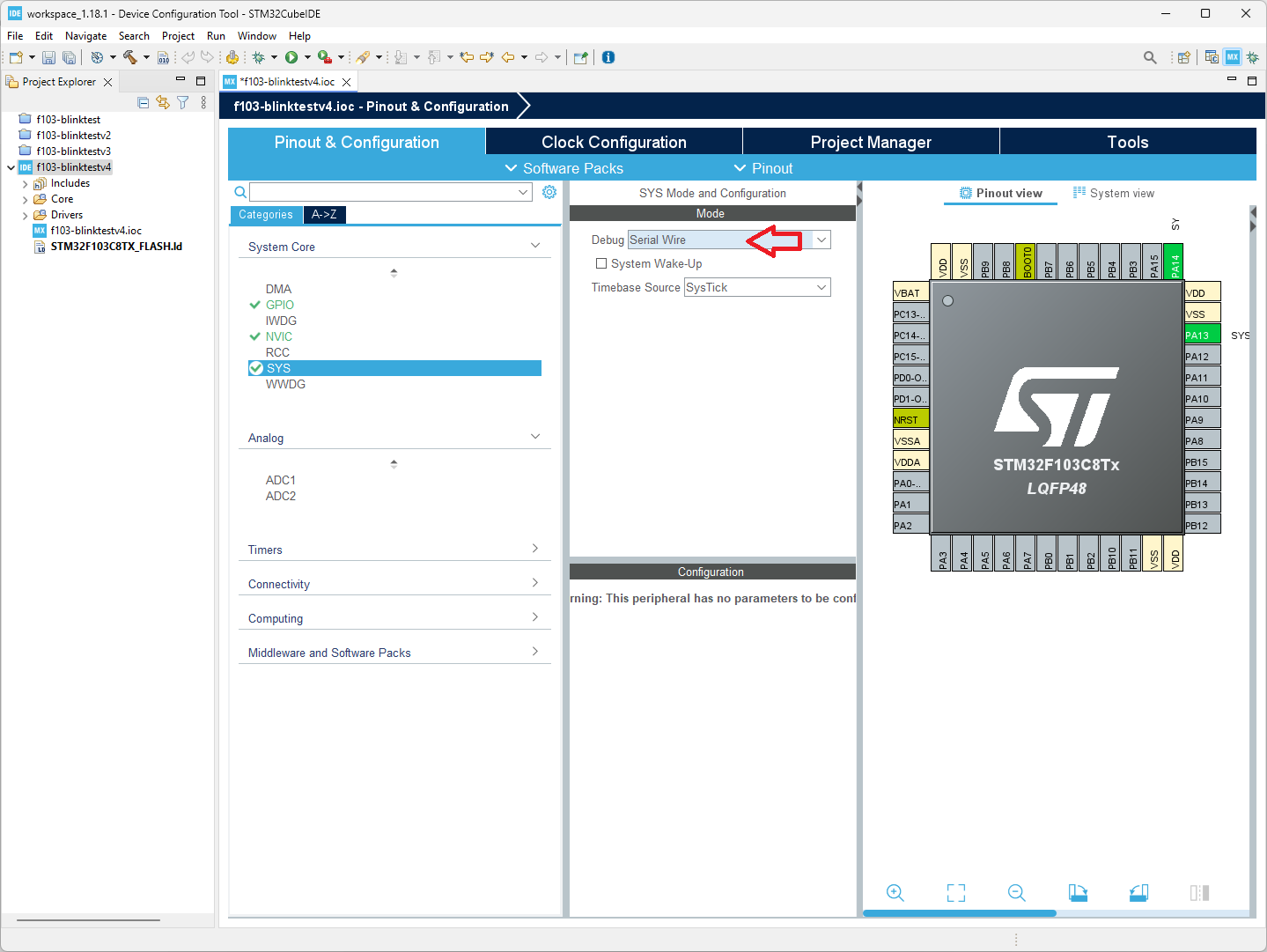Expand the Timers category
This screenshot has height=952, width=1267.
[534, 548]
